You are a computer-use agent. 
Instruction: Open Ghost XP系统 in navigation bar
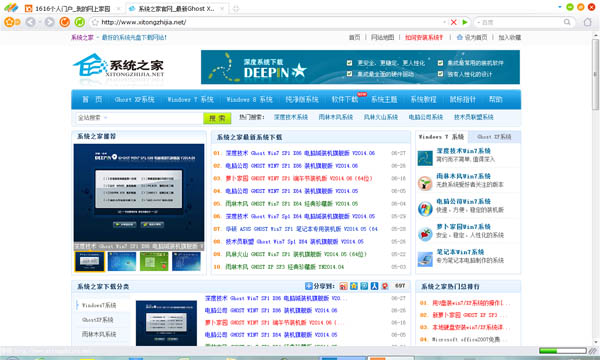click(135, 99)
